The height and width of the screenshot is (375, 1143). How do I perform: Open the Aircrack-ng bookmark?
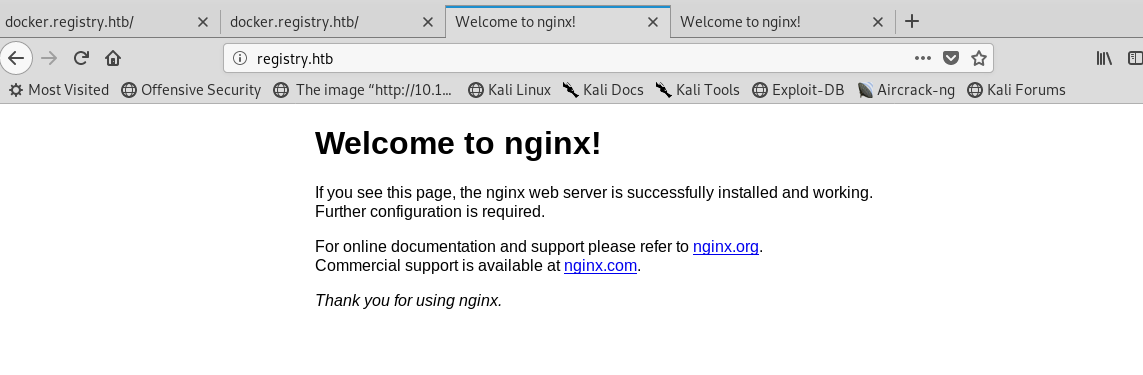[906, 90]
